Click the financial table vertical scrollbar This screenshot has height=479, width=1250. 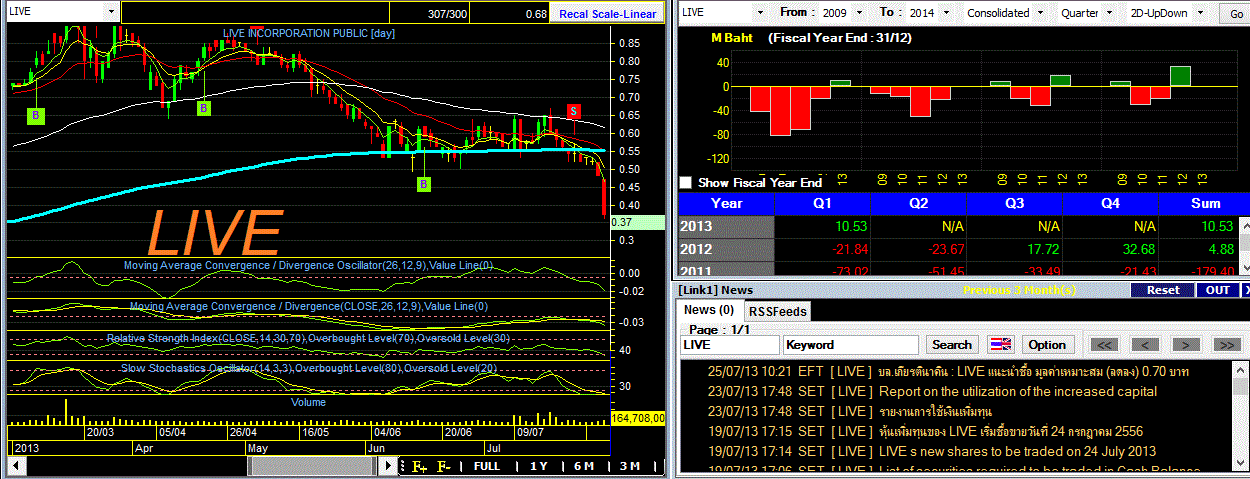coord(1244,244)
